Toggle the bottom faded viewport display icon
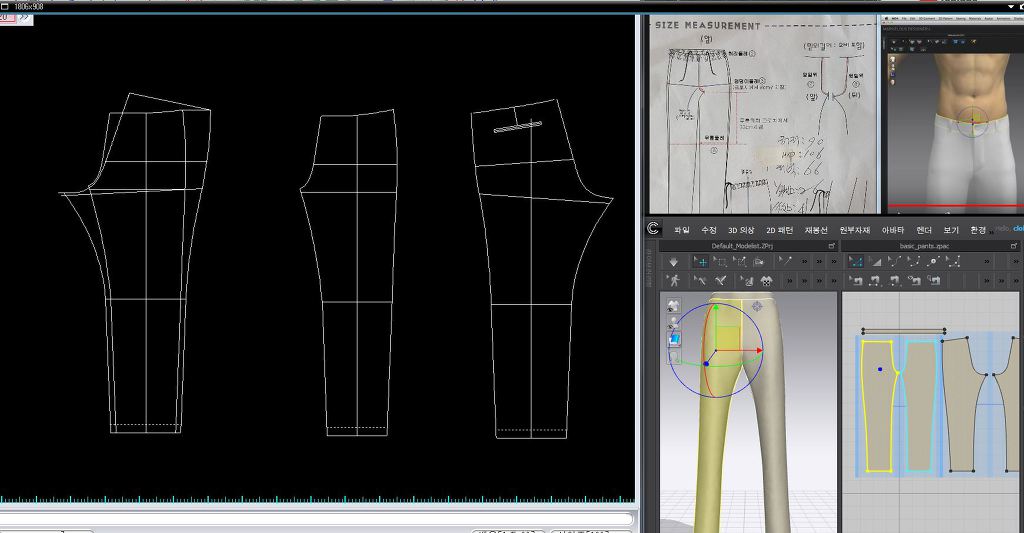1024x533 pixels. (673, 357)
